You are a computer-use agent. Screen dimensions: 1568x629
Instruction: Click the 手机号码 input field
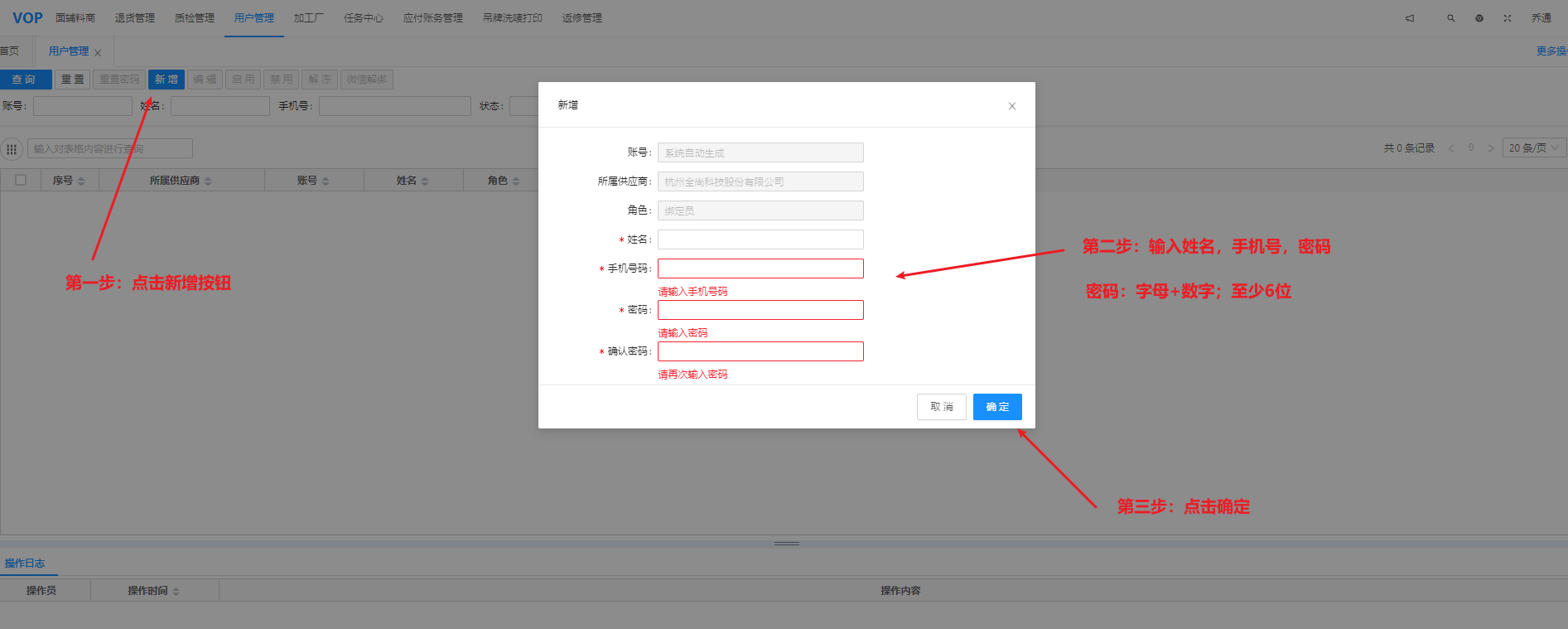tap(760, 269)
